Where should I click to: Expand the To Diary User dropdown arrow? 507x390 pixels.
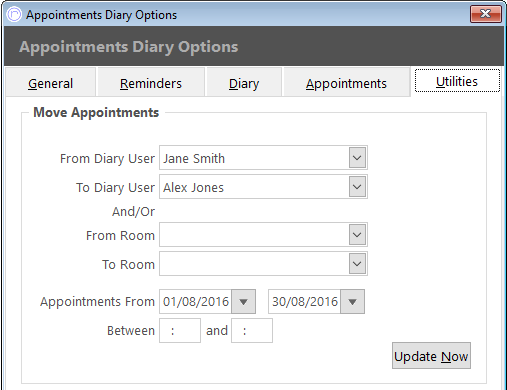coord(357,187)
